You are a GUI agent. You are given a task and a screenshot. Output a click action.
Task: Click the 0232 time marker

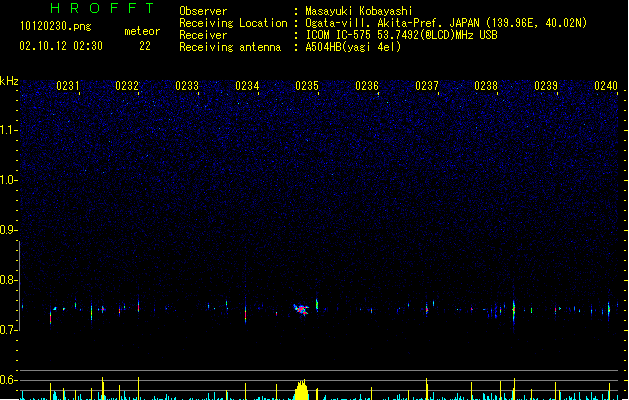point(127,86)
